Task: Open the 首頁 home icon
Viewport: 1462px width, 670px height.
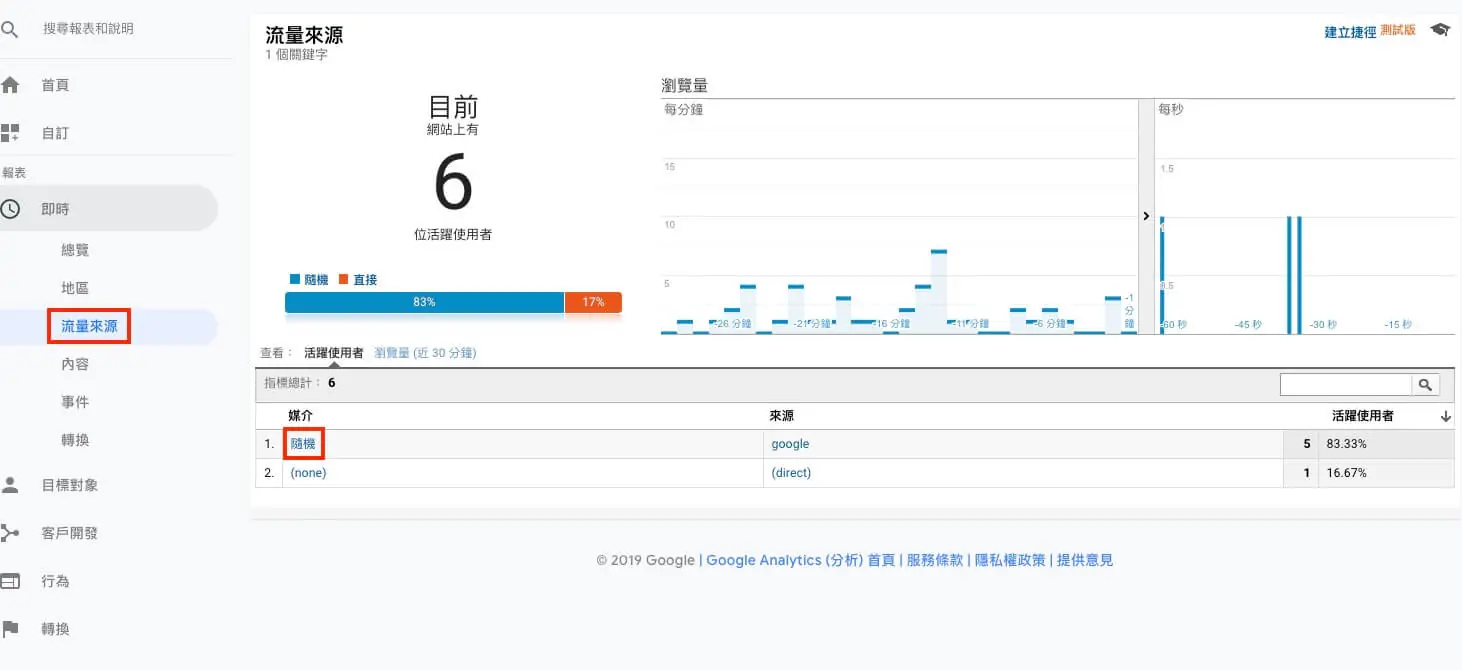Action: 10,85
